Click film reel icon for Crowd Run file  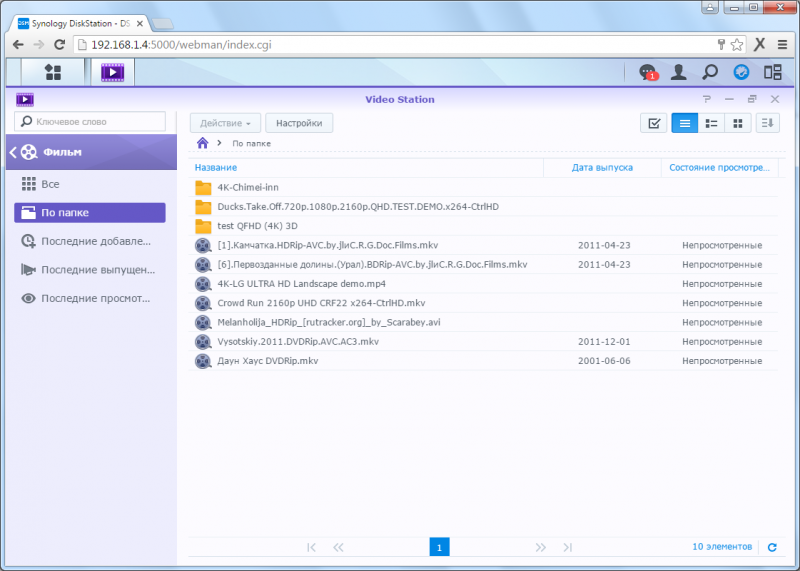pyautogui.click(x=203, y=303)
